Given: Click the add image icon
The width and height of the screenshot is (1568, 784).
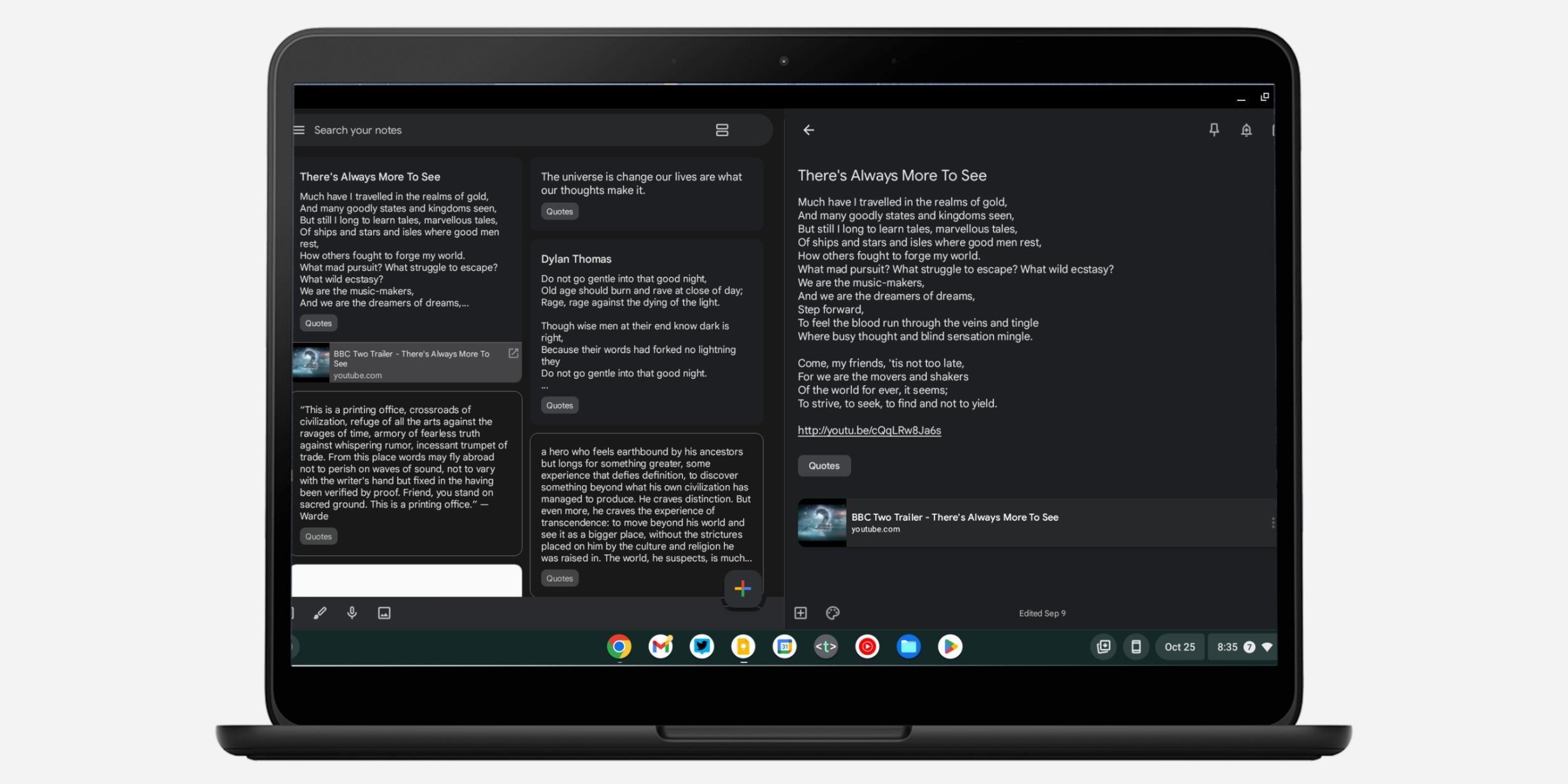Looking at the screenshot, I should [385, 613].
